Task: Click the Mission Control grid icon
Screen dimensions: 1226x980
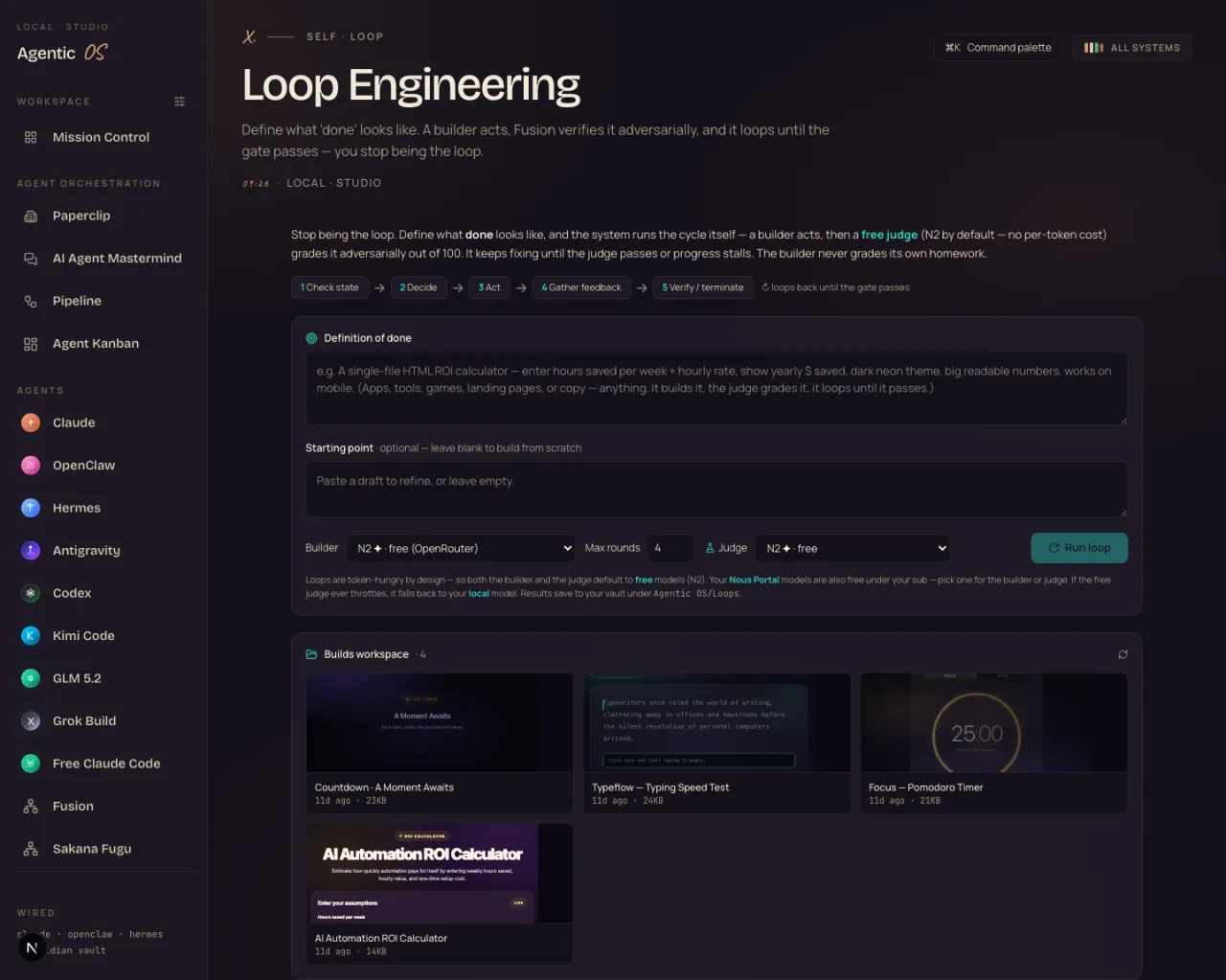Action: tap(31, 137)
